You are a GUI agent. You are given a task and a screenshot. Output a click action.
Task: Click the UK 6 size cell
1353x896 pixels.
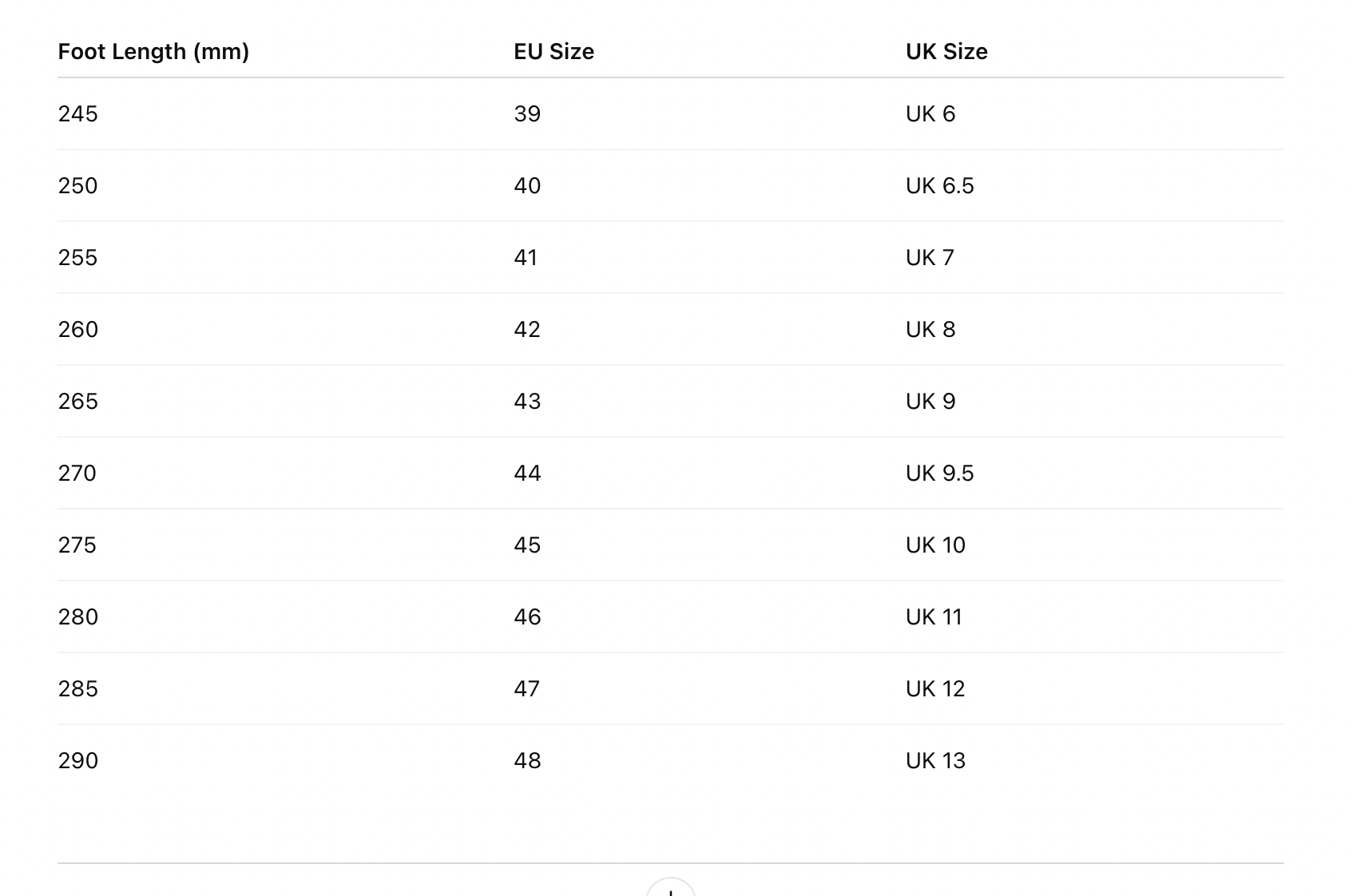(930, 114)
